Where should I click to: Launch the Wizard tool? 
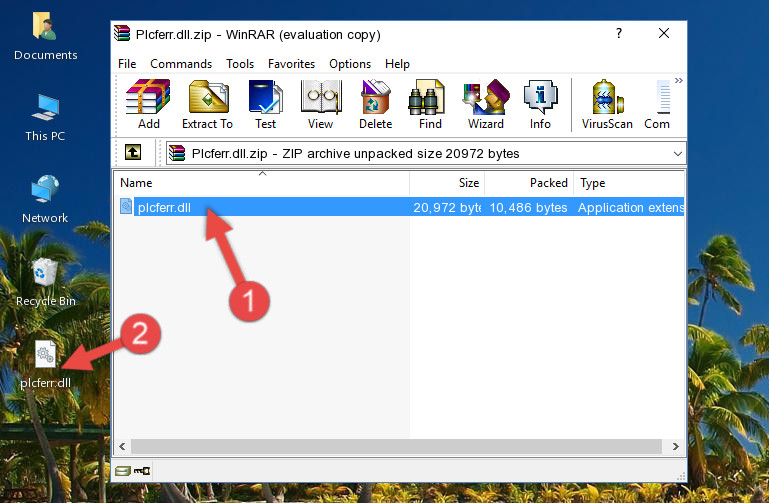pyautogui.click(x=486, y=104)
